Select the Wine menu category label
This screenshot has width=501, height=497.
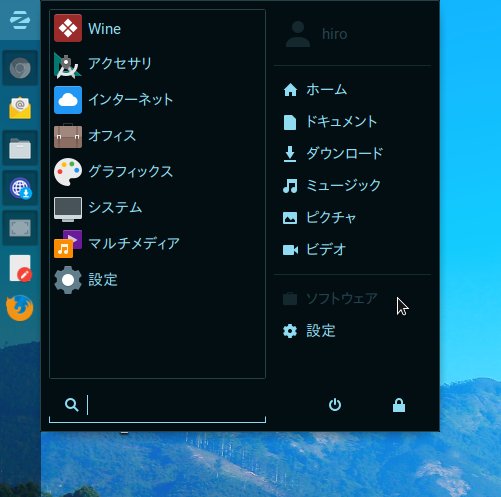point(104,29)
